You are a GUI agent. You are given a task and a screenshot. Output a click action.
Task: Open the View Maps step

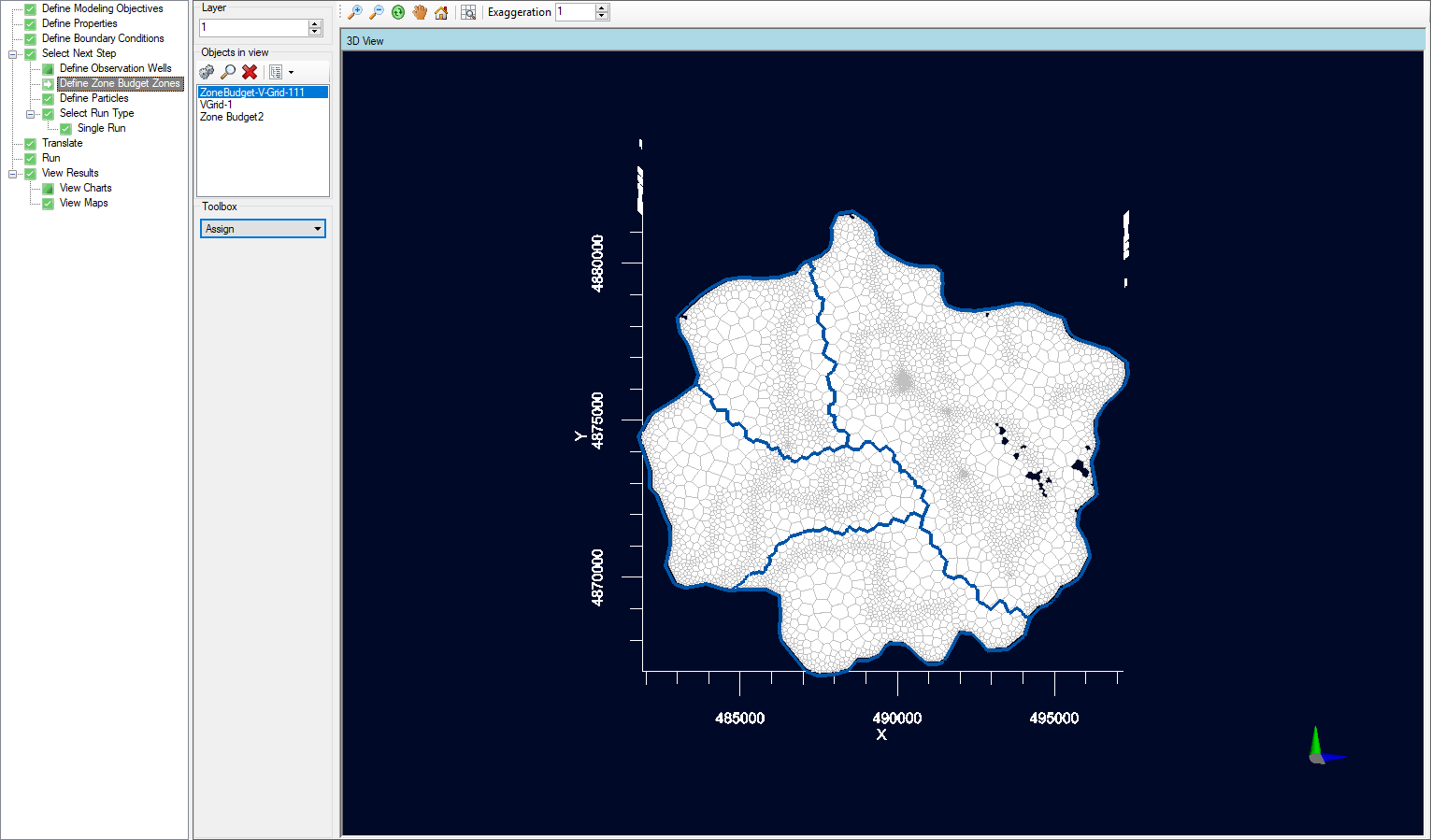83,203
